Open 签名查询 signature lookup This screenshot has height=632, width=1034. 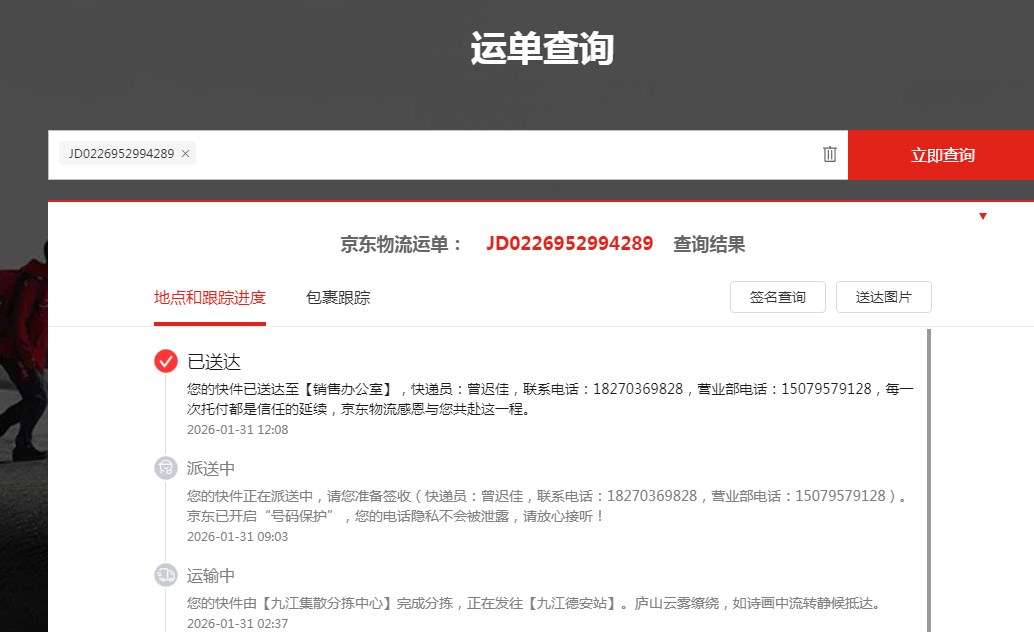[x=777, y=298]
